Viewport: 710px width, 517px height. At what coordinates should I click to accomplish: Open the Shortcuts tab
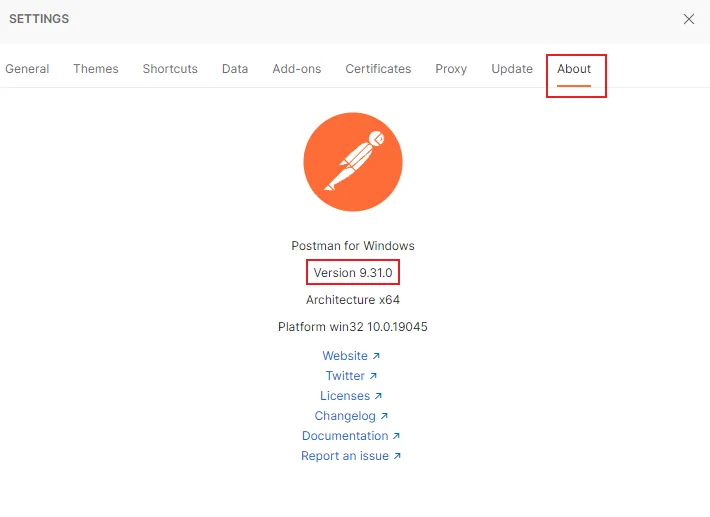(170, 69)
